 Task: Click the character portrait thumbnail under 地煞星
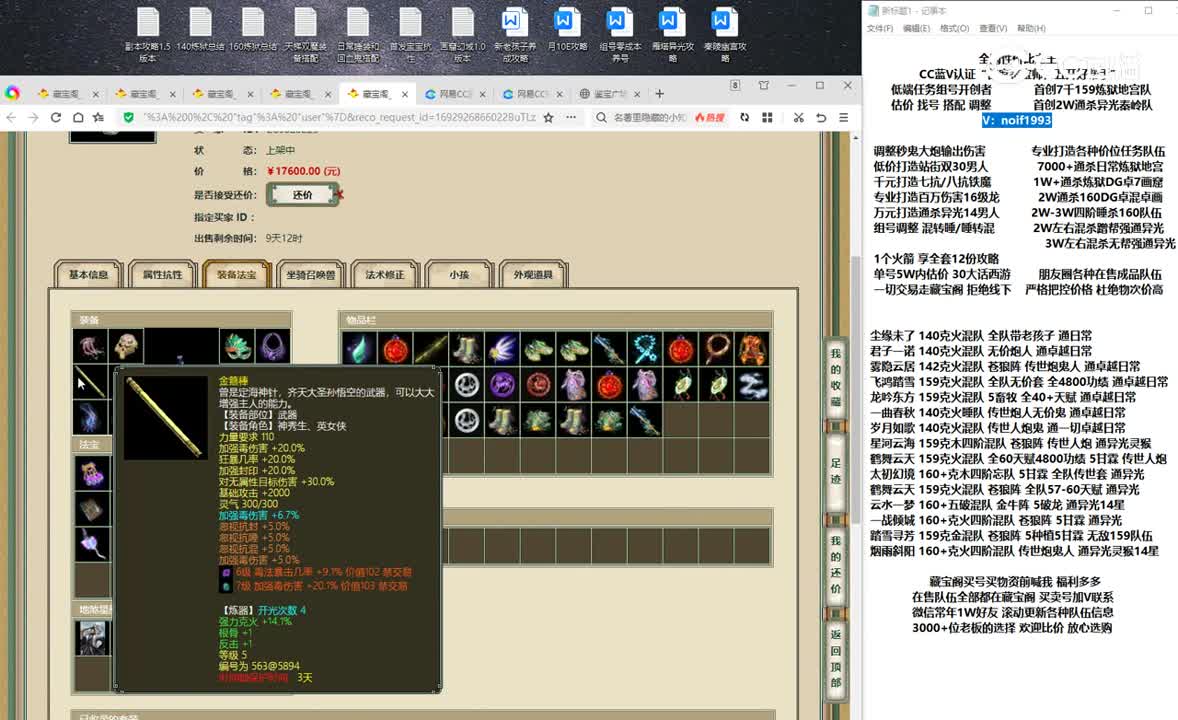coord(92,637)
